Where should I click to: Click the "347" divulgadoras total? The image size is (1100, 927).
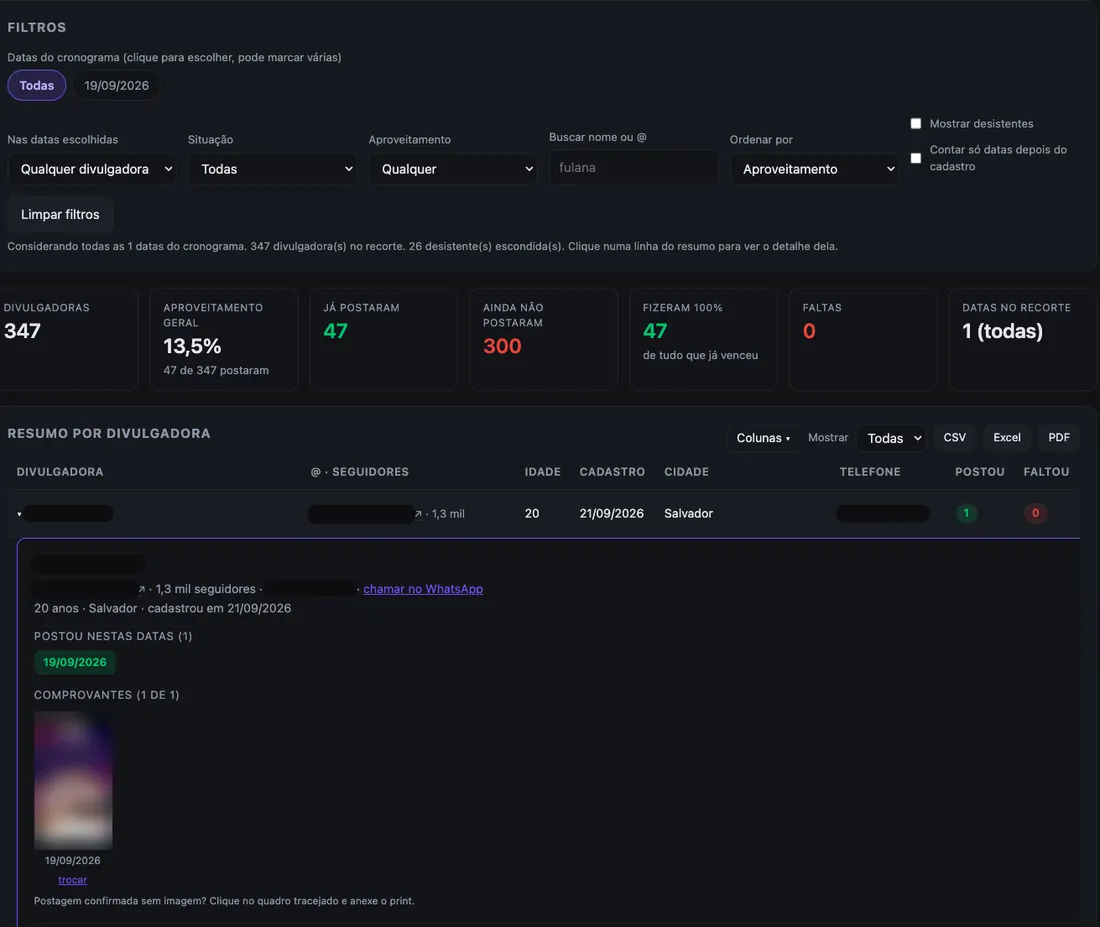tap(22, 331)
